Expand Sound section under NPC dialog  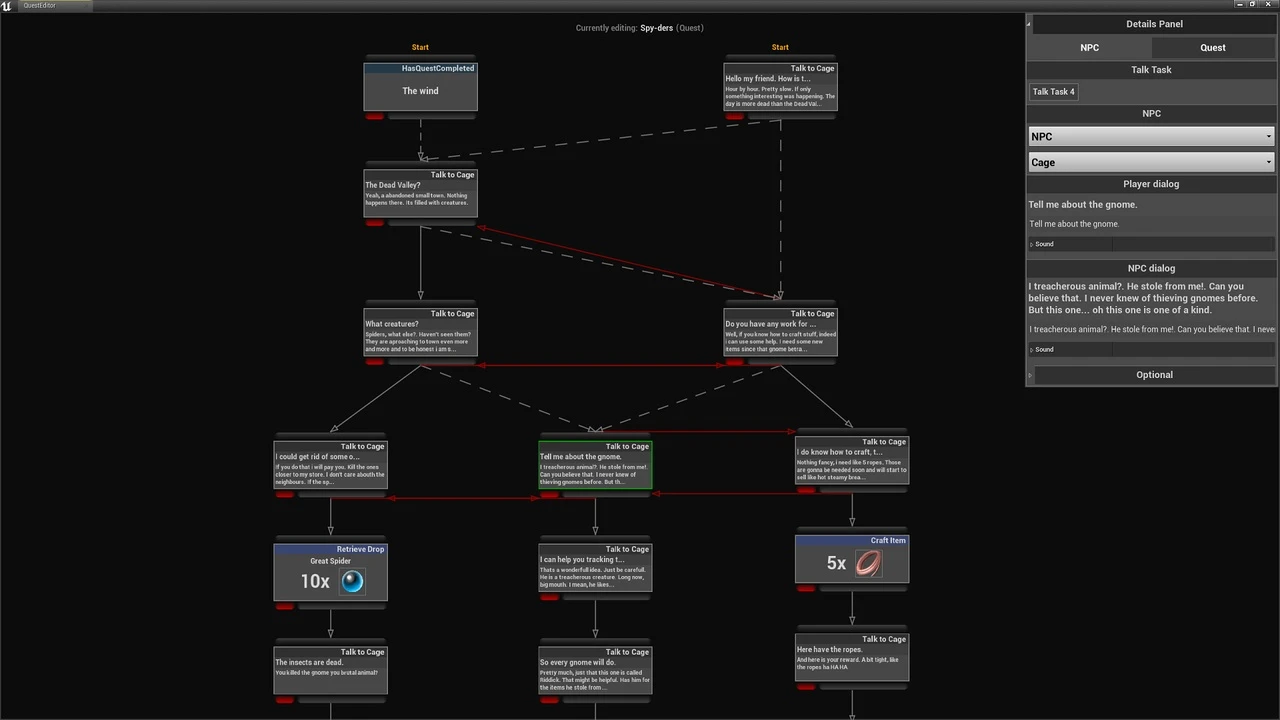click(x=1032, y=350)
